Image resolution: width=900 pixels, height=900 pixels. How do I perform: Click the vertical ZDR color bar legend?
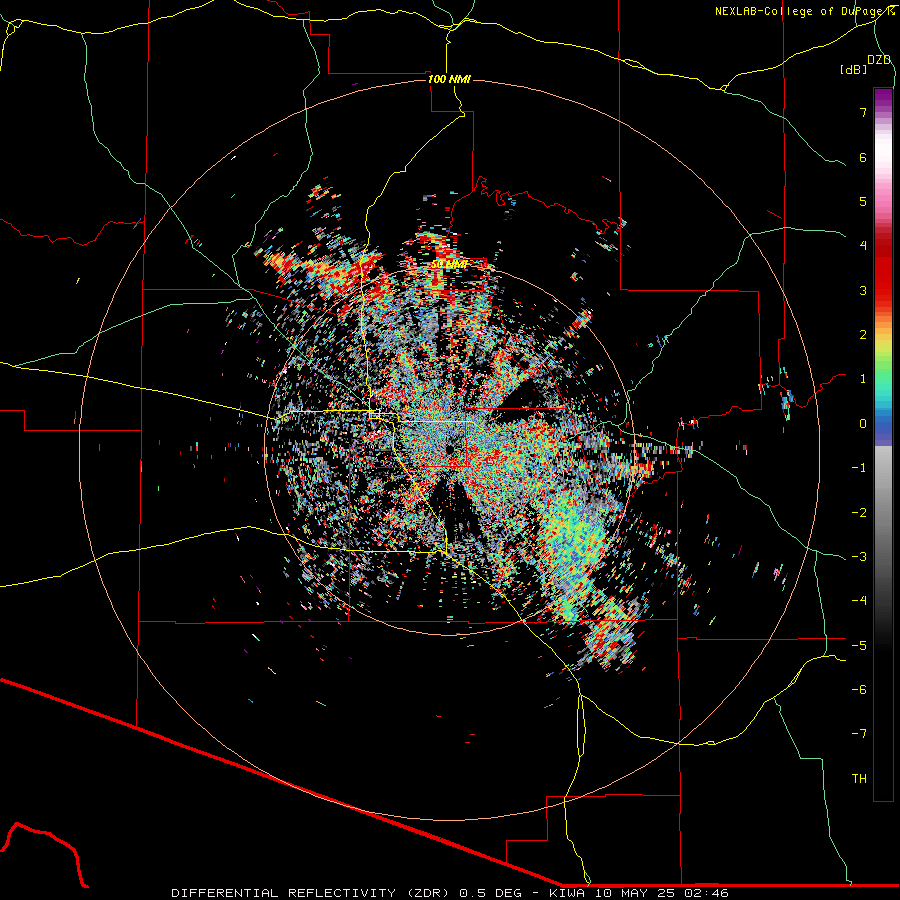(x=883, y=444)
